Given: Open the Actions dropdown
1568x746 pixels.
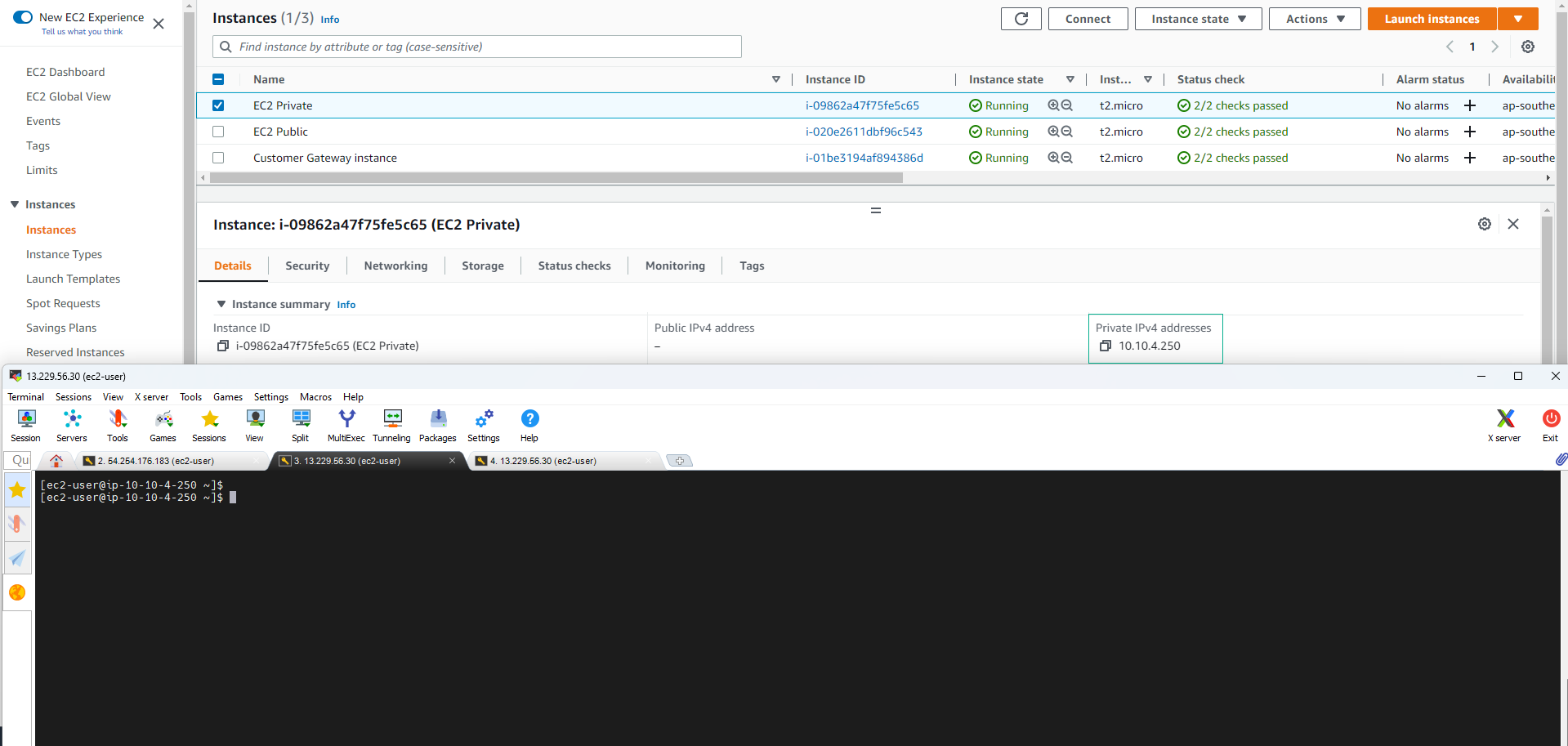Looking at the screenshot, I should click(1315, 19).
